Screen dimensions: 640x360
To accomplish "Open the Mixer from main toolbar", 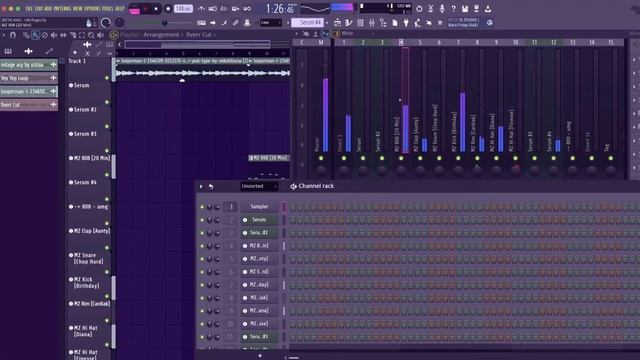I will coord(372,23).
